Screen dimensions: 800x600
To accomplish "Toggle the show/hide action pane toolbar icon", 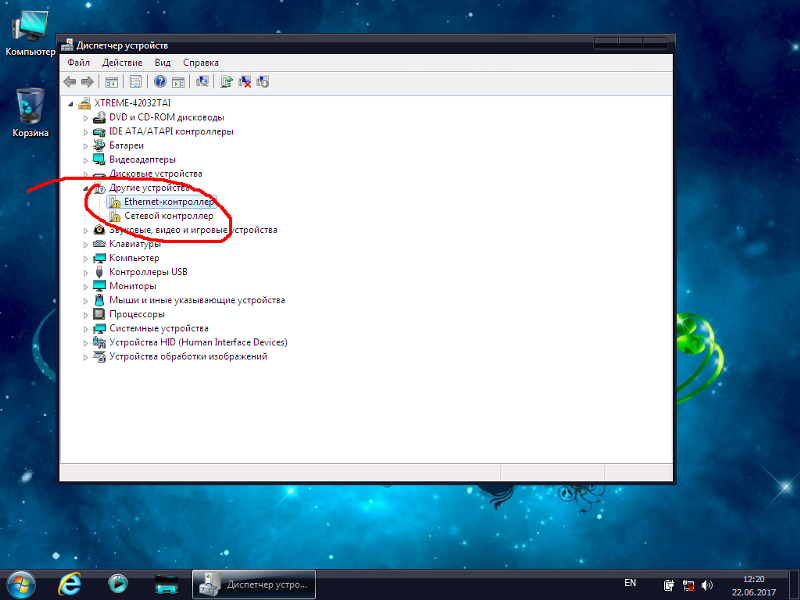I will pos(178,82).
